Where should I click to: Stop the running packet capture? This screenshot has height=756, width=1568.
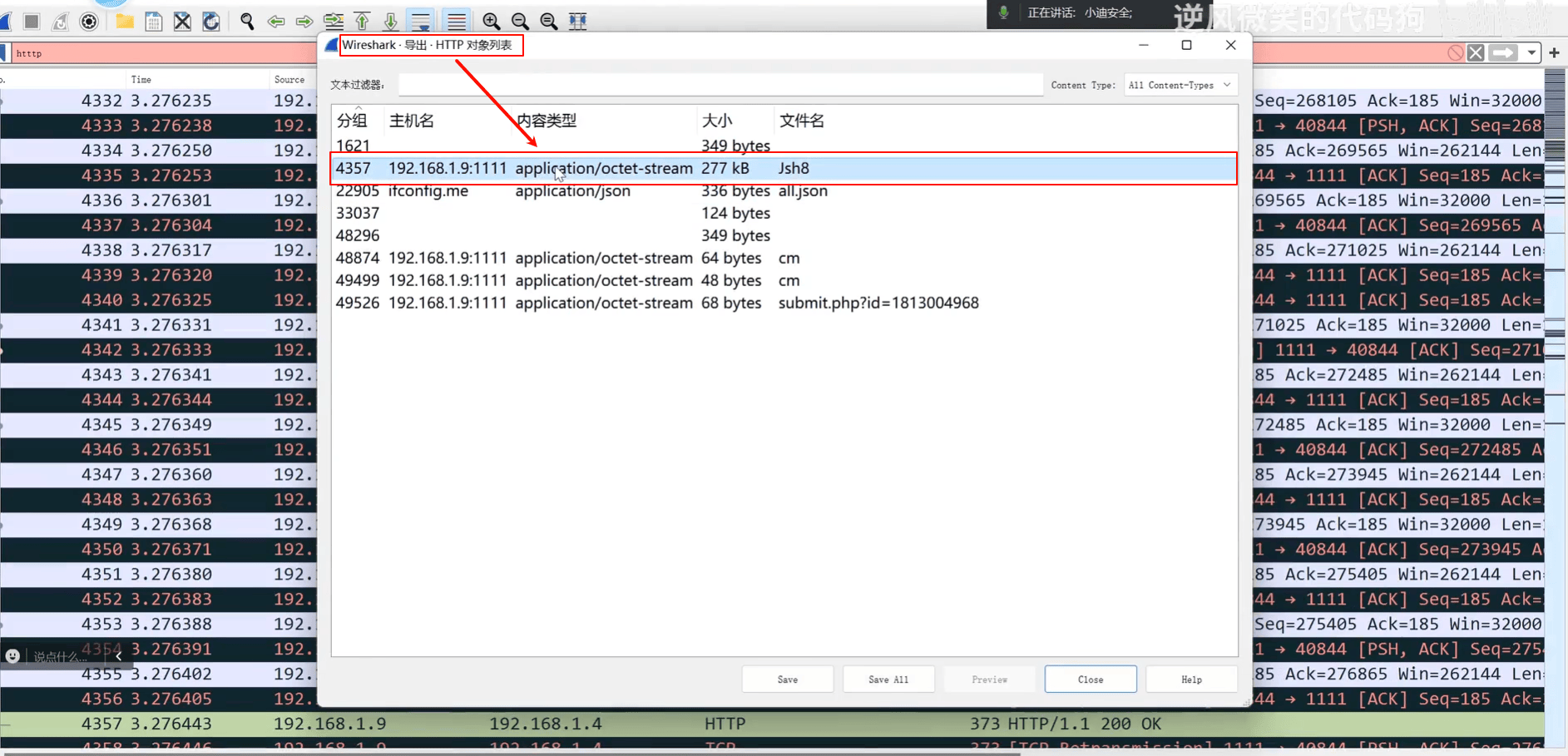(x=32, y=21)
